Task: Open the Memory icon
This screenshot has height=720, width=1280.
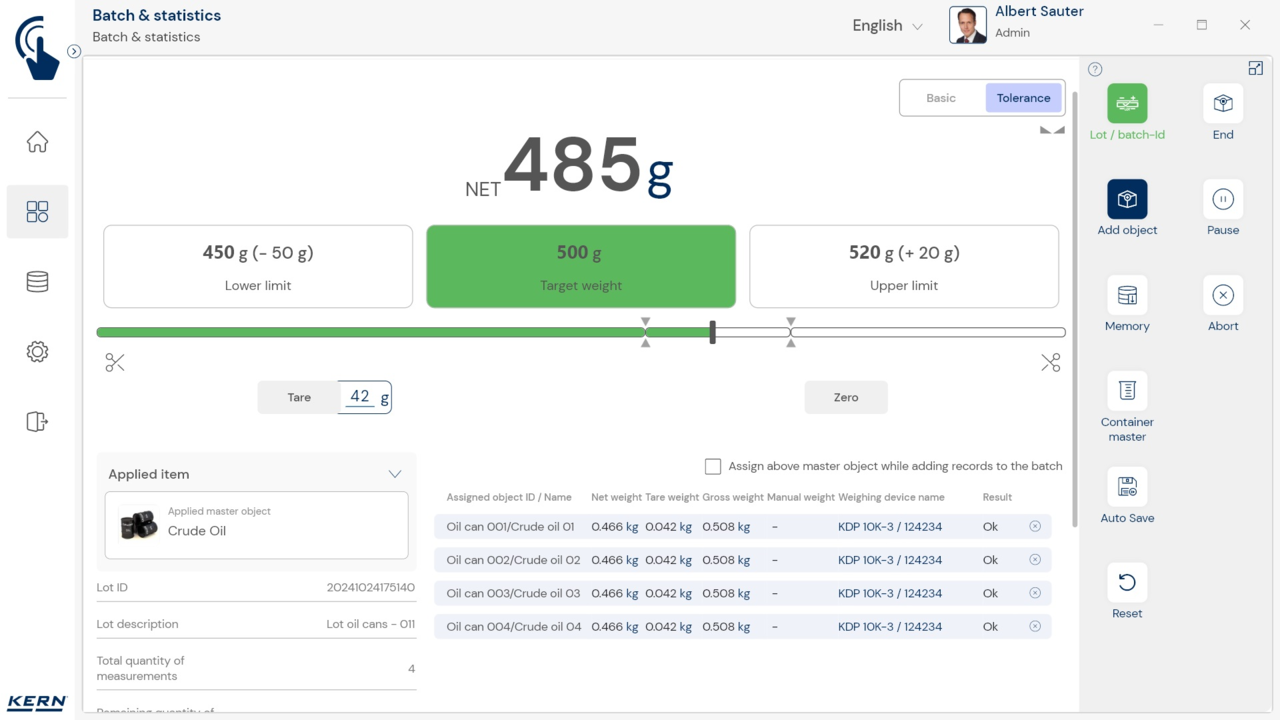Action: click(1127, 296)
